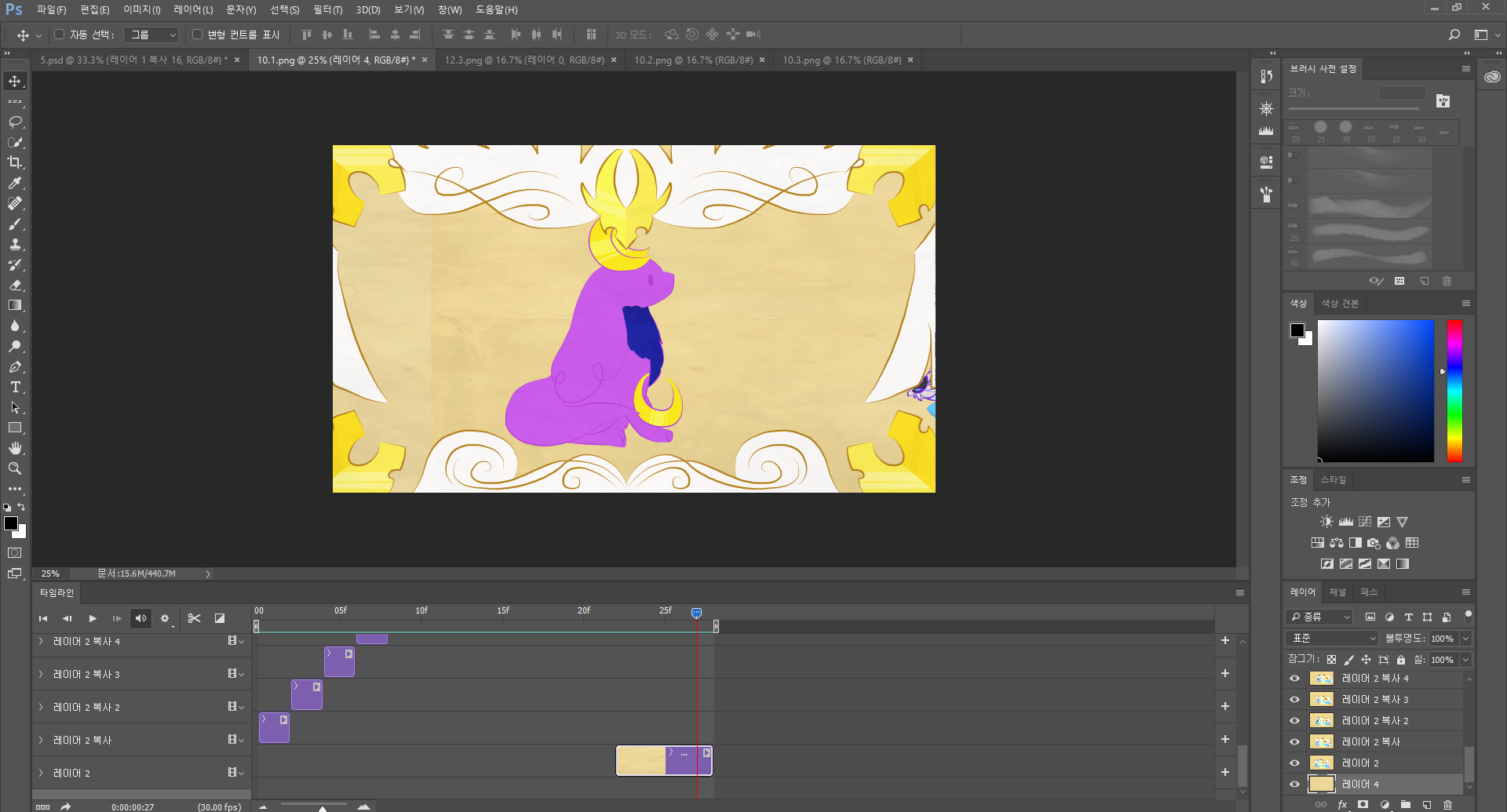
Task: Click the timeline split-at-playhead scissors icon
Action: click(x=194, y=618)
